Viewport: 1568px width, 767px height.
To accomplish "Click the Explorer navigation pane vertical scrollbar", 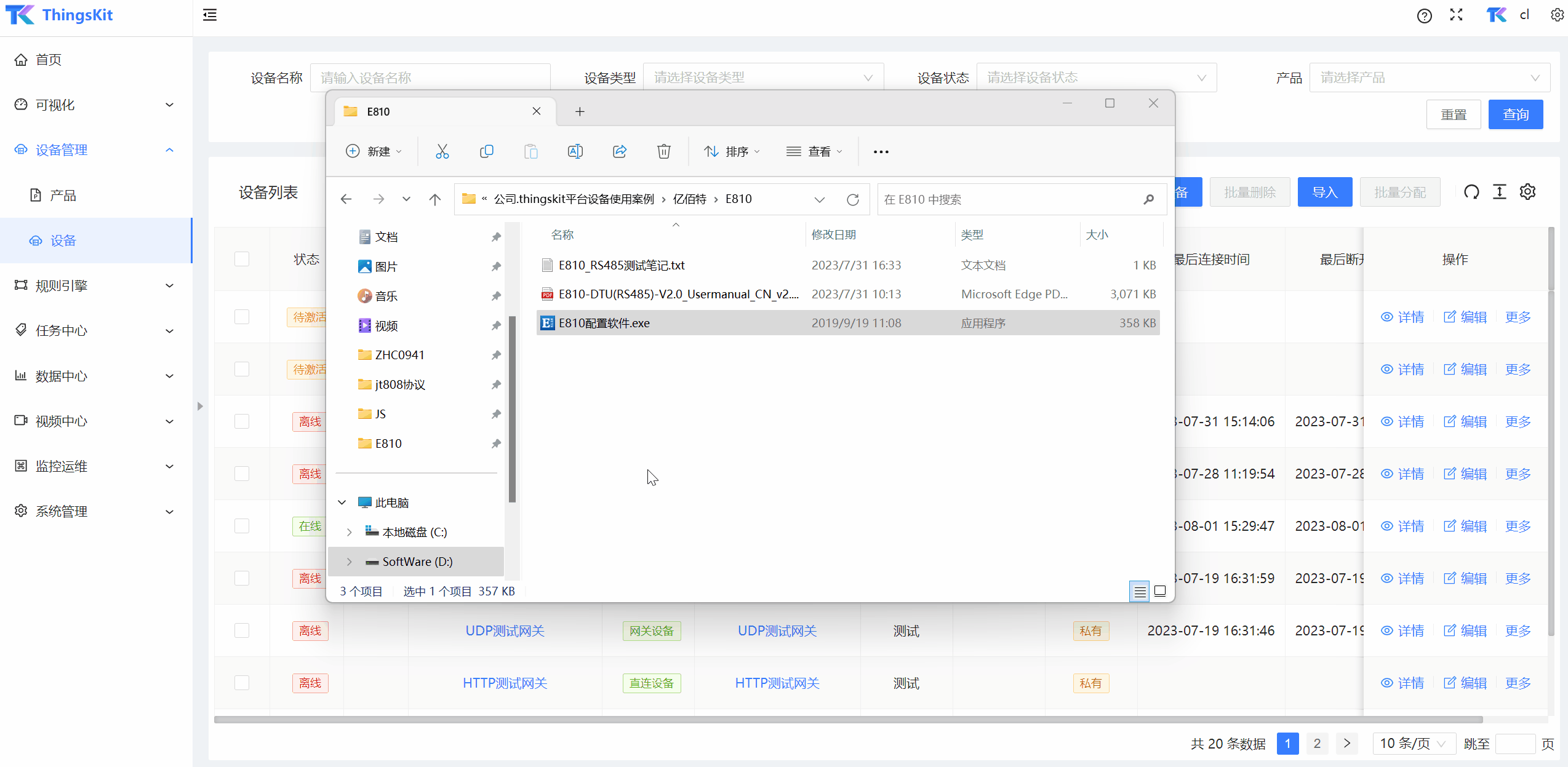I will [x=512, y=409].
